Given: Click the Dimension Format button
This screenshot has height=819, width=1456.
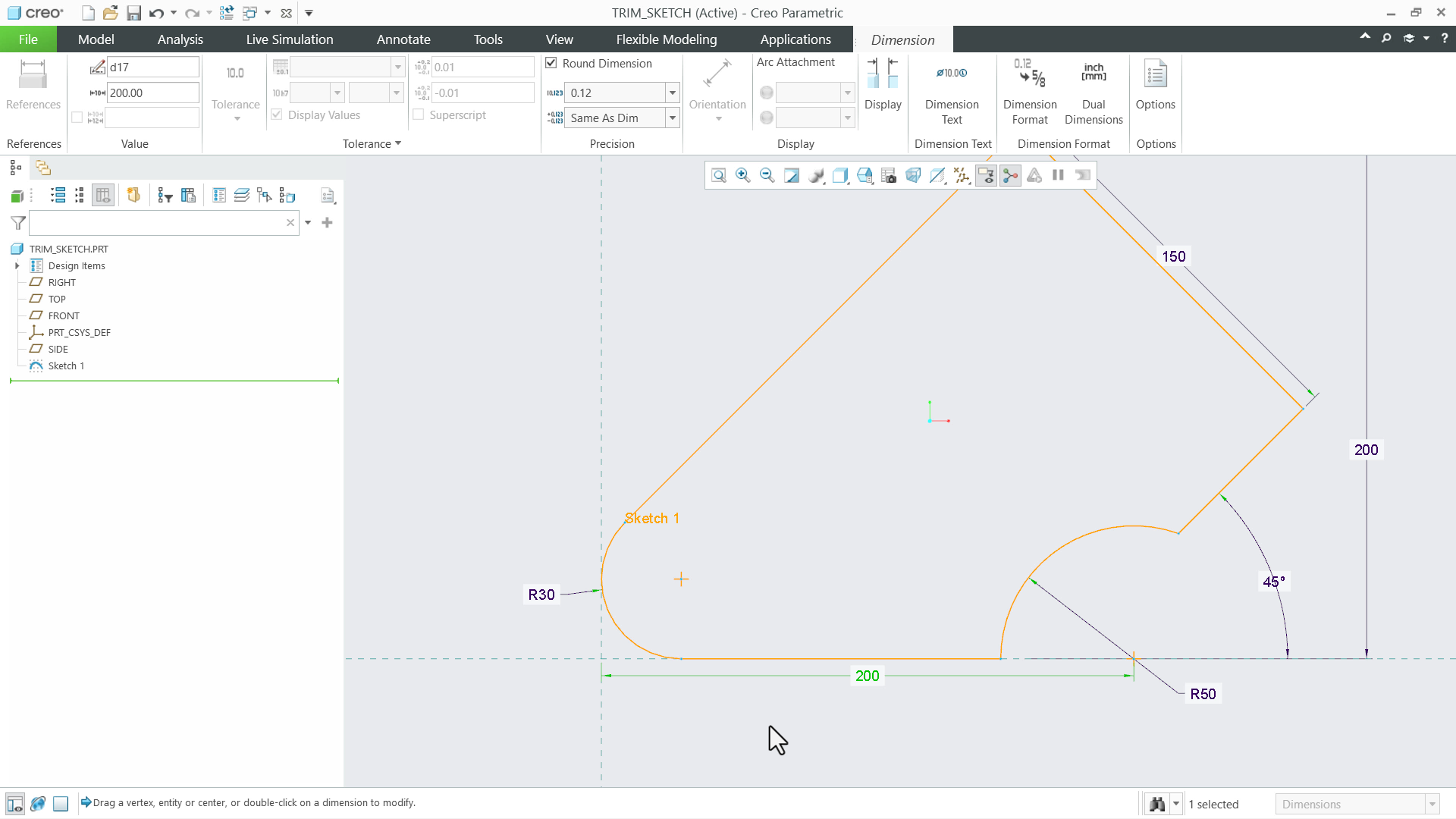Looking at the screenshot, I should [1030, 91].
